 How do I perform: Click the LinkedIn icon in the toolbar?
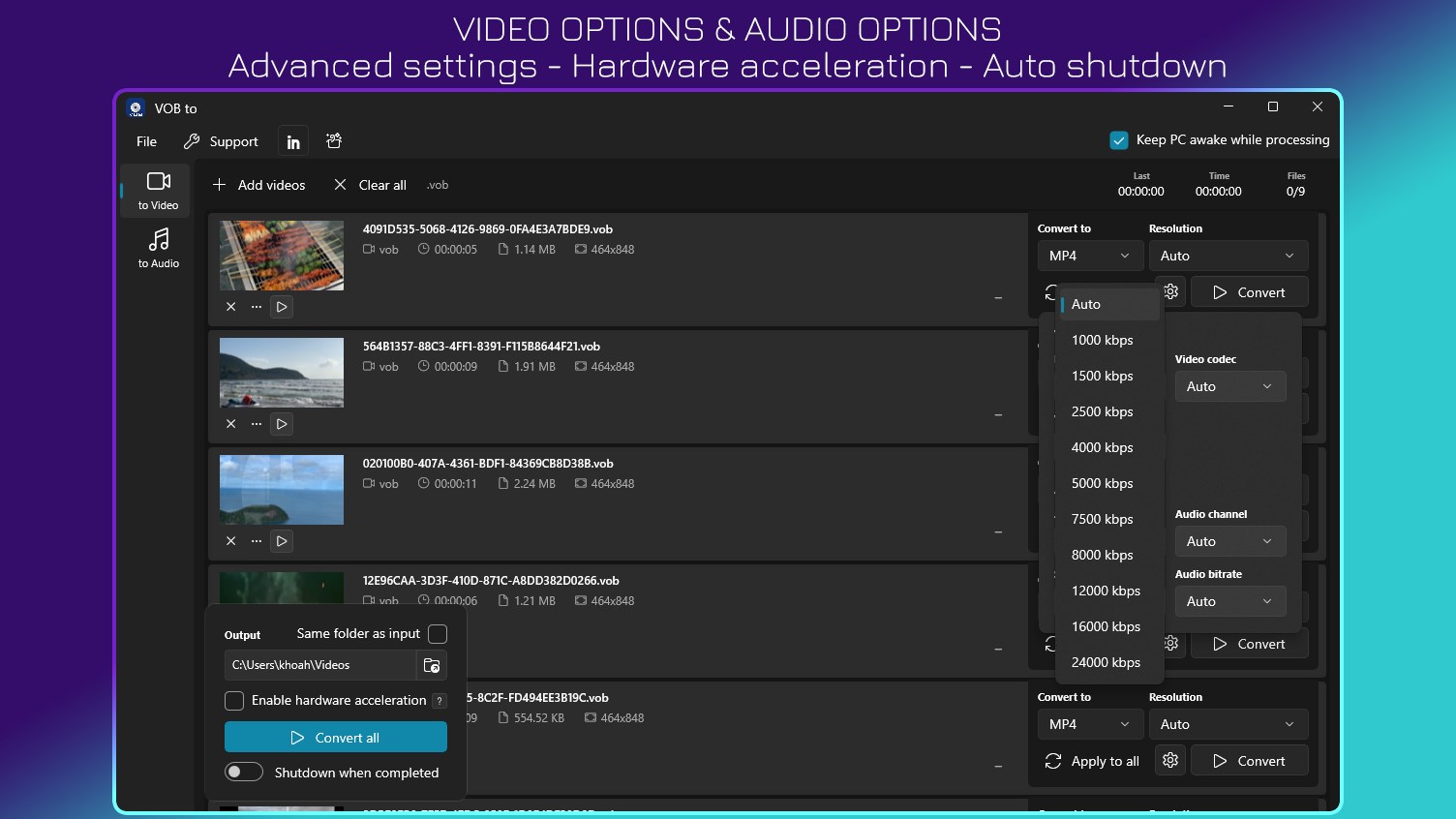coord(292,140)
